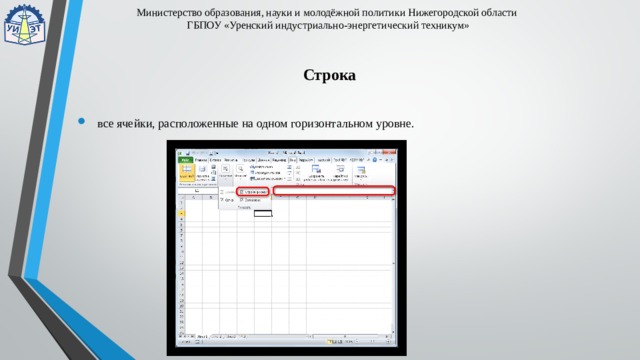Click into the formula bar input
640x360 pixels.
tap(333, 191)
